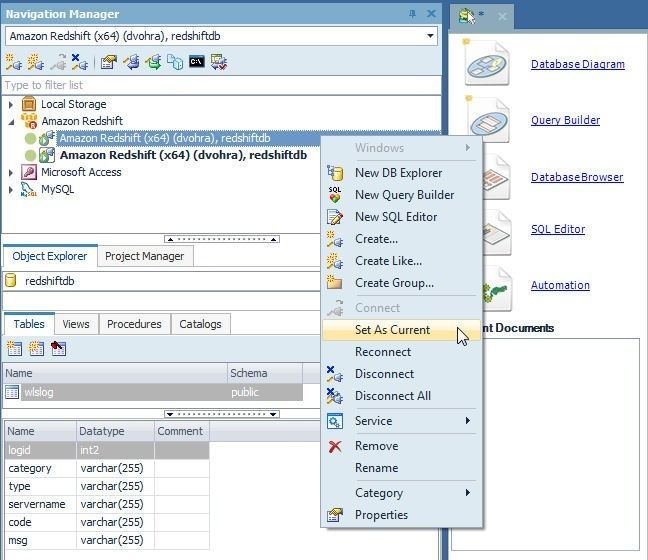Click the grayed Connect toolbar icon
The width and height of the screenshot is (648, 560).
point(58,62)
